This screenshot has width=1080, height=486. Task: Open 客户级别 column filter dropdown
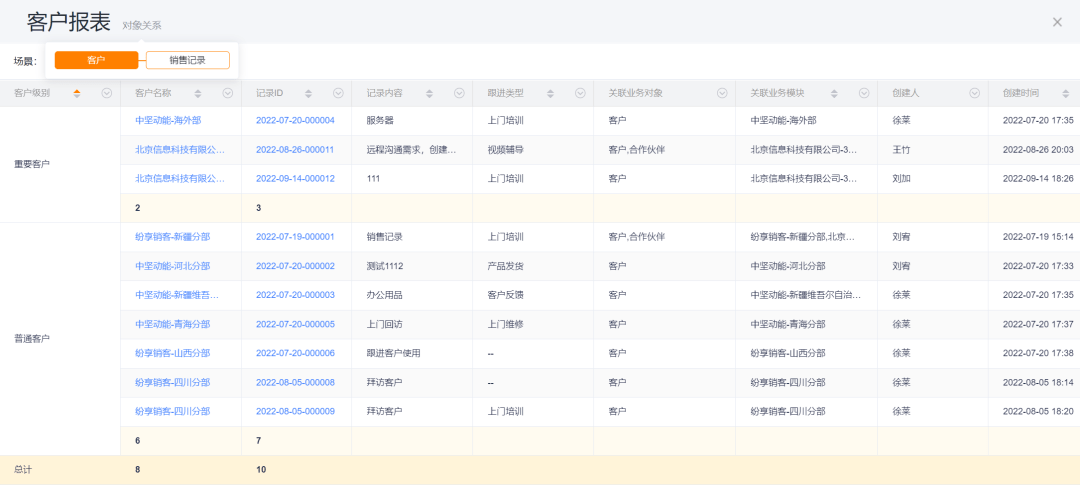click(x=107, y=94)
